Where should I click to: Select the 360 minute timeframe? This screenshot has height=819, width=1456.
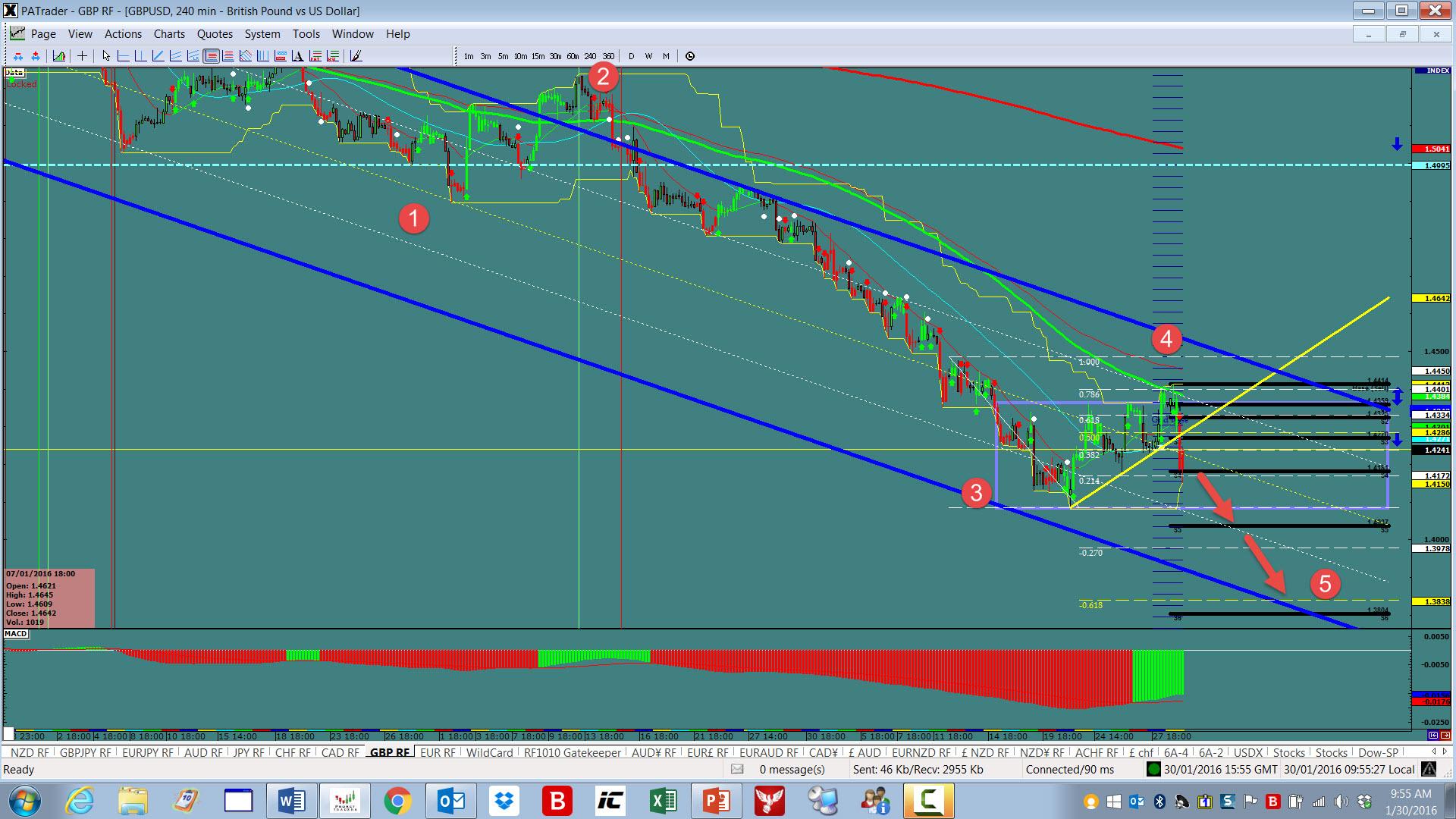607,56
